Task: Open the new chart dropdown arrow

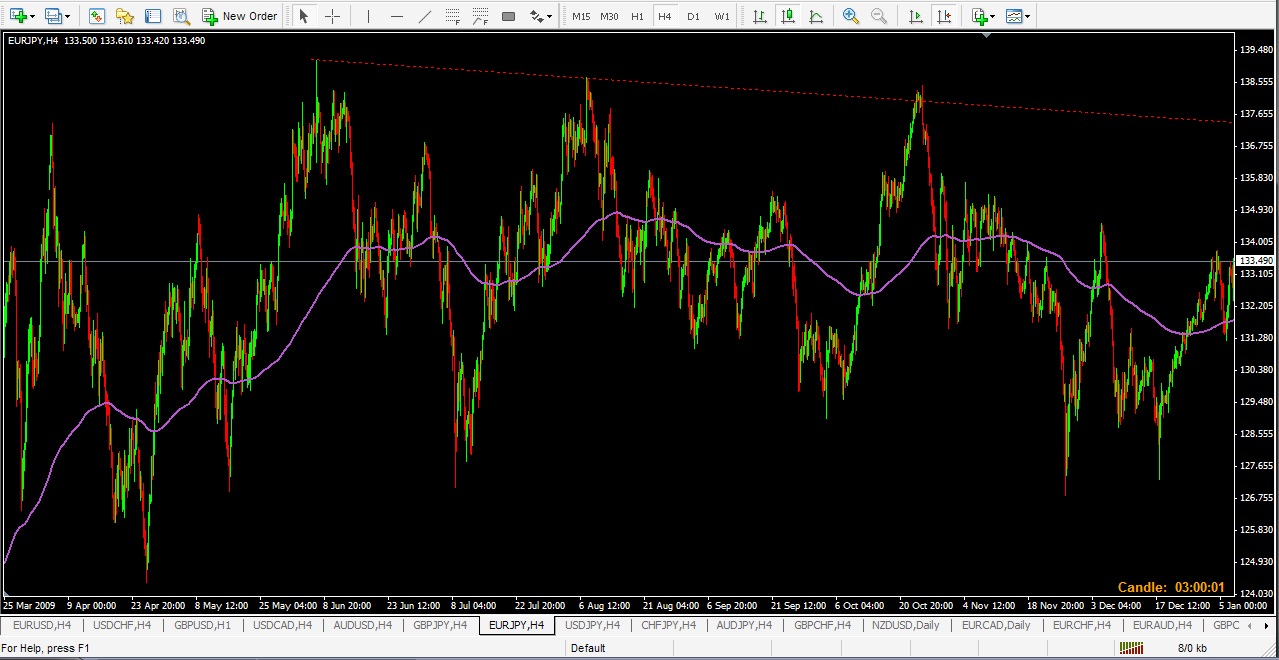Action: (33, 16)
